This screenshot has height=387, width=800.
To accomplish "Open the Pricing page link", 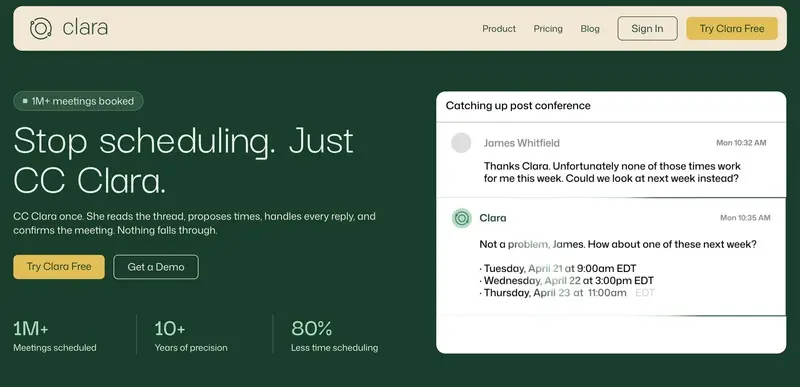I will pos(548,29).
